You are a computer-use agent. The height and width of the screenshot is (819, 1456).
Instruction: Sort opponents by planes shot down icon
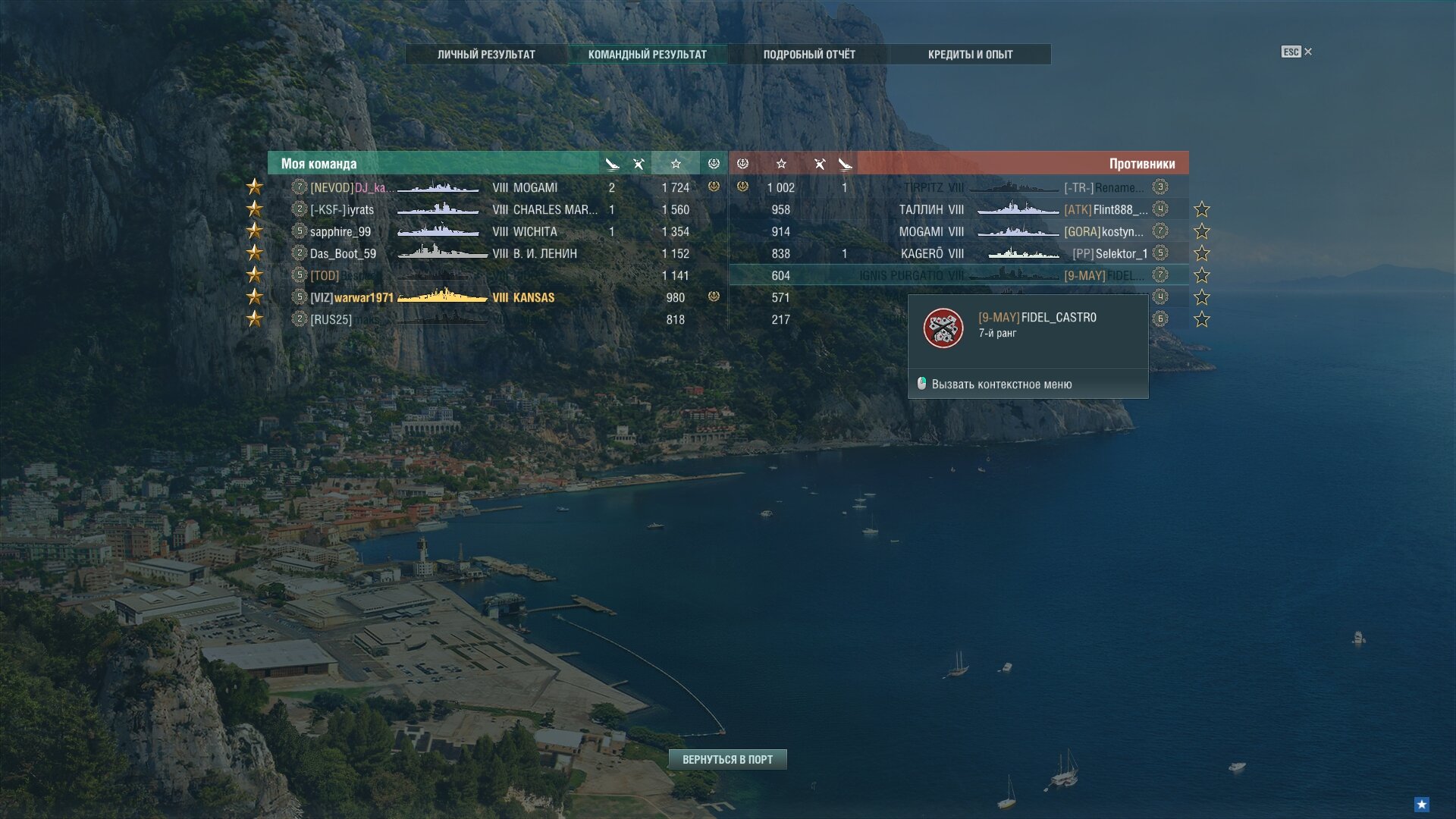coord(820,164)
